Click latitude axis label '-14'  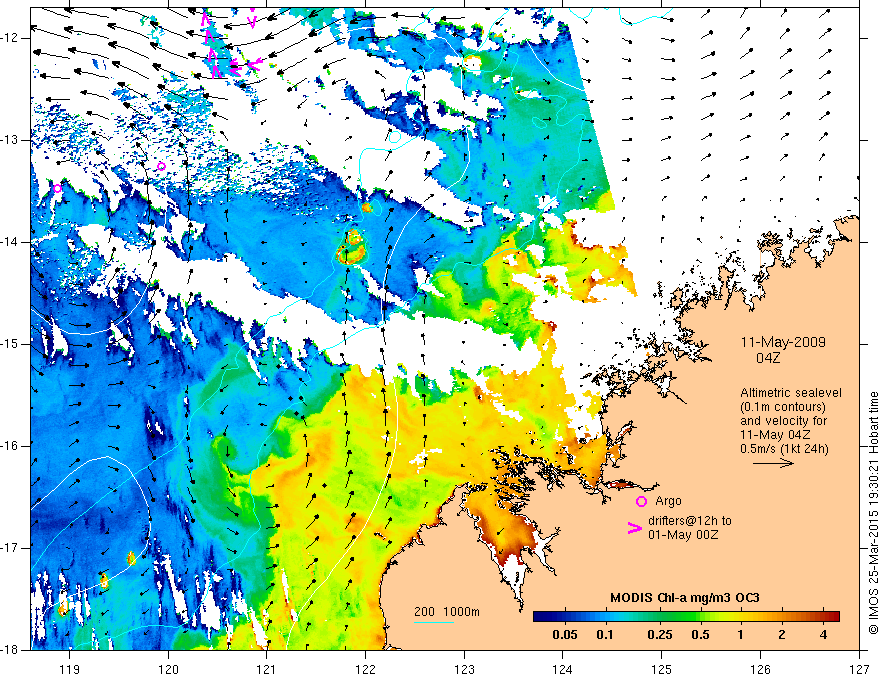point(12,242)
